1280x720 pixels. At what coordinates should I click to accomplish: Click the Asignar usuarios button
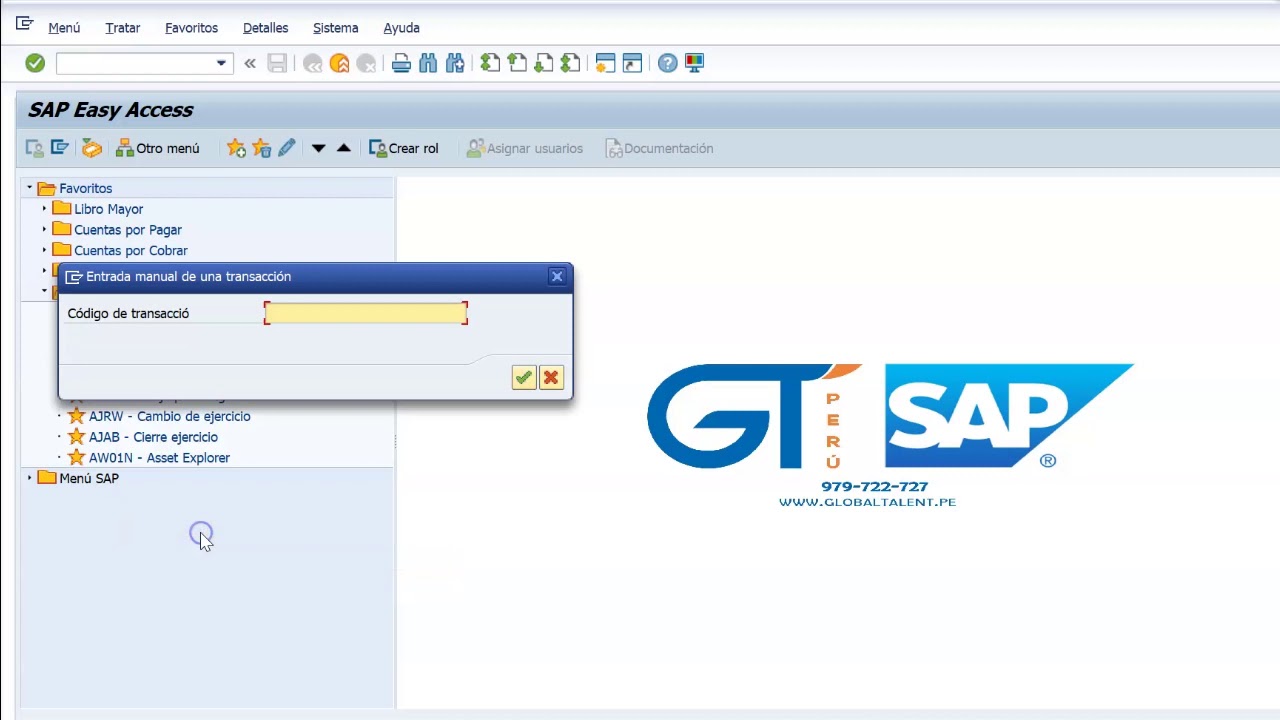525,148
